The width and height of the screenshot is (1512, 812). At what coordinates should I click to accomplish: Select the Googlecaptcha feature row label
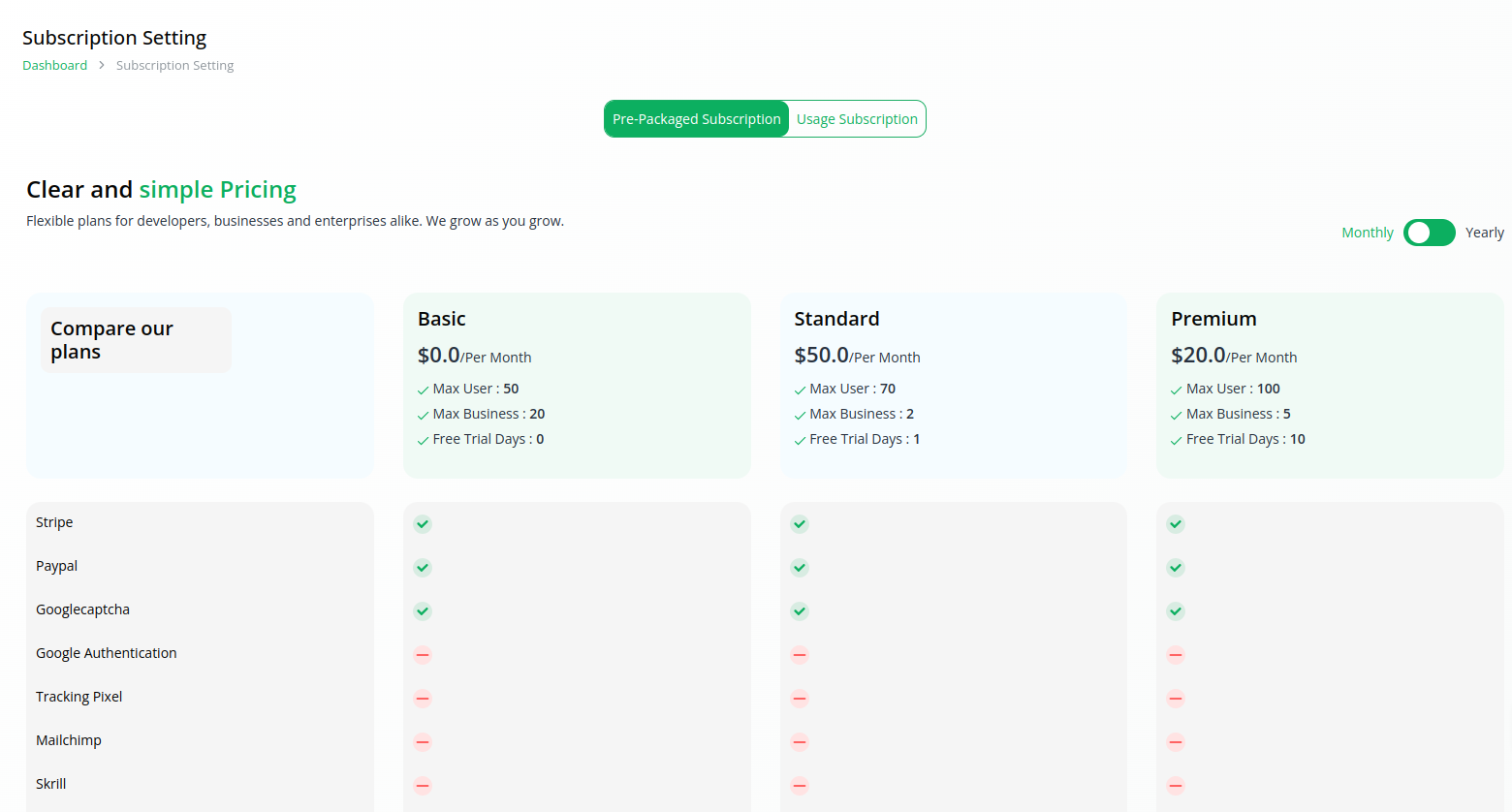tap(82, 609)
